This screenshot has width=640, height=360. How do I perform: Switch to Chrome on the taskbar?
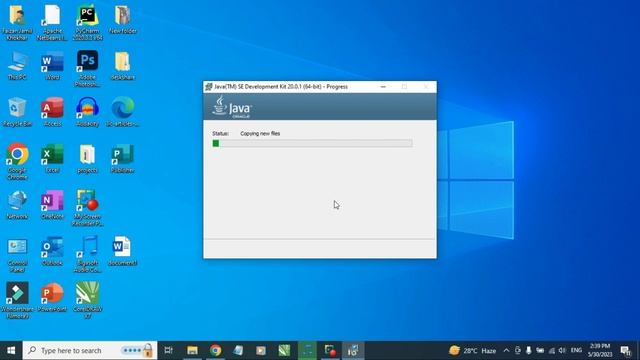pyautogui.click(x=216, y=351)
